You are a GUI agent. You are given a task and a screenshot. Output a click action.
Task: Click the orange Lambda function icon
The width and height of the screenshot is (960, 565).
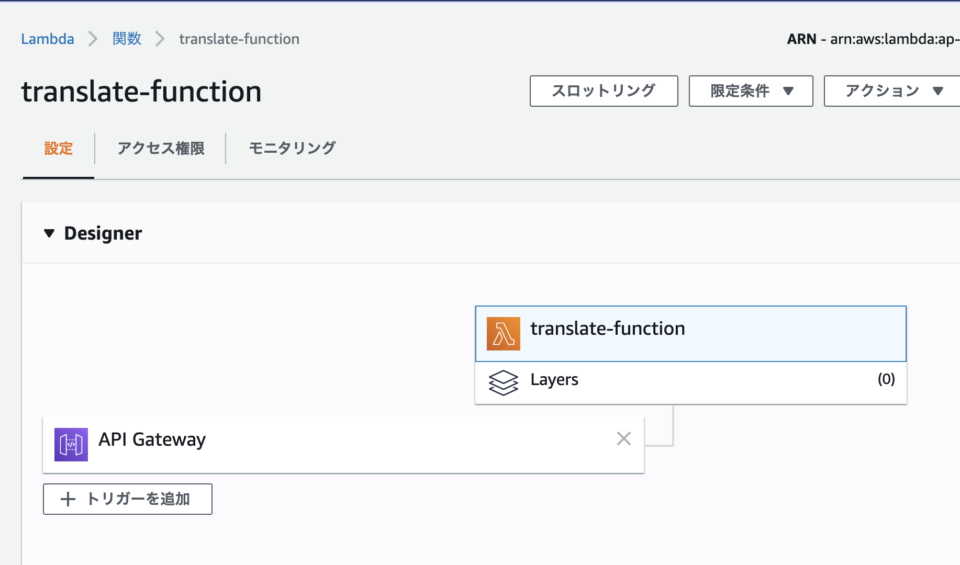click(x=503, y=334)
